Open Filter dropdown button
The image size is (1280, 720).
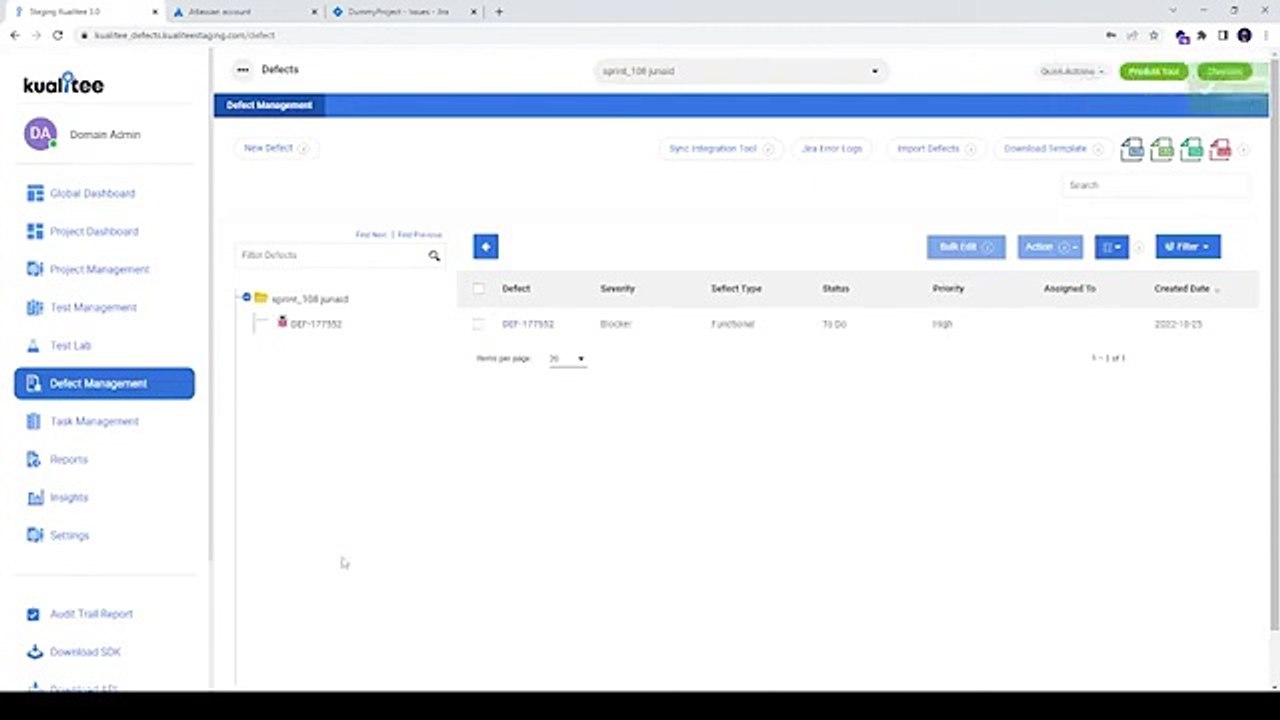coord(1188,247)
